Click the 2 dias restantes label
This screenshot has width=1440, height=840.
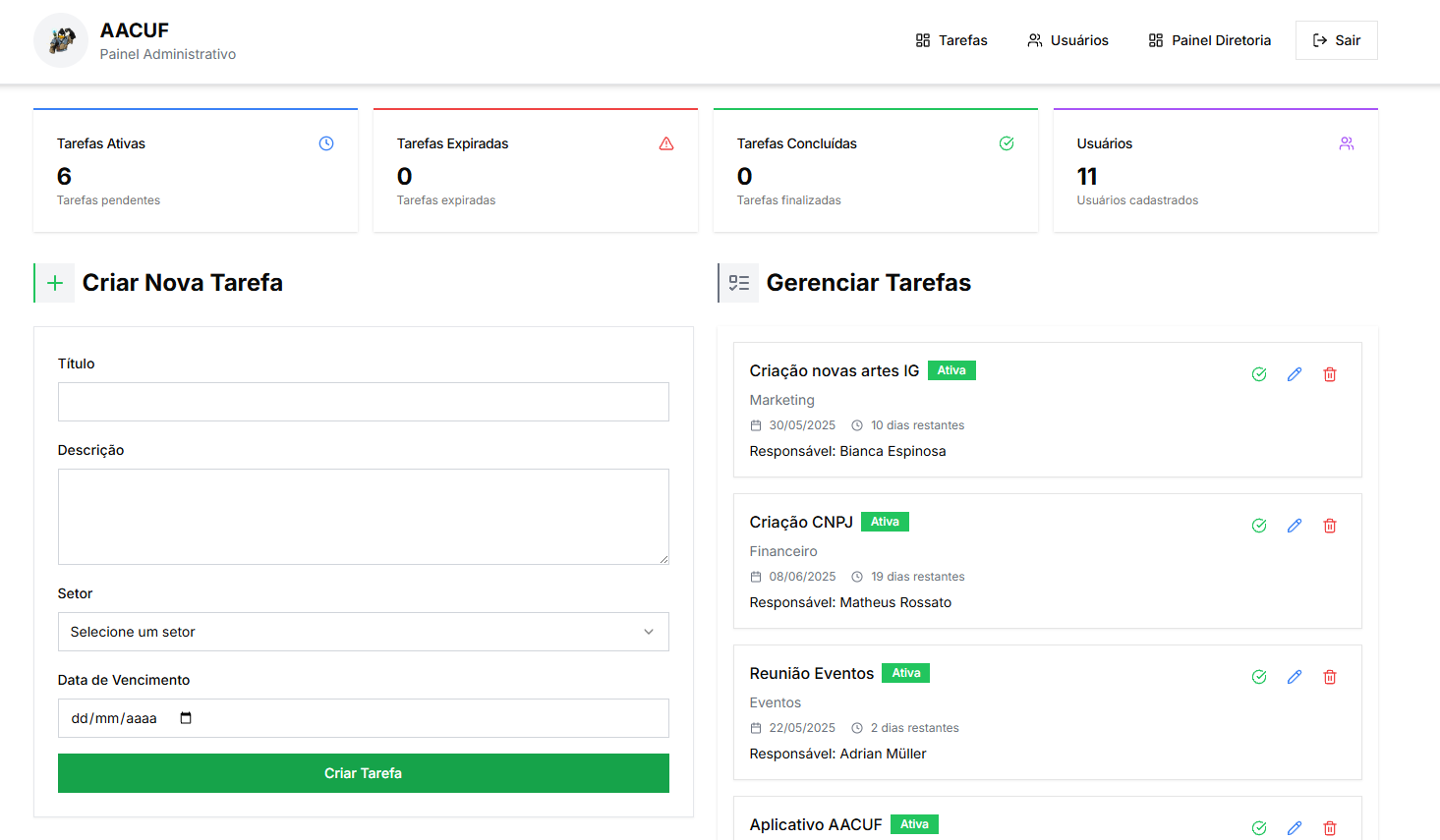pyautogui.click(x=914, y=728)
